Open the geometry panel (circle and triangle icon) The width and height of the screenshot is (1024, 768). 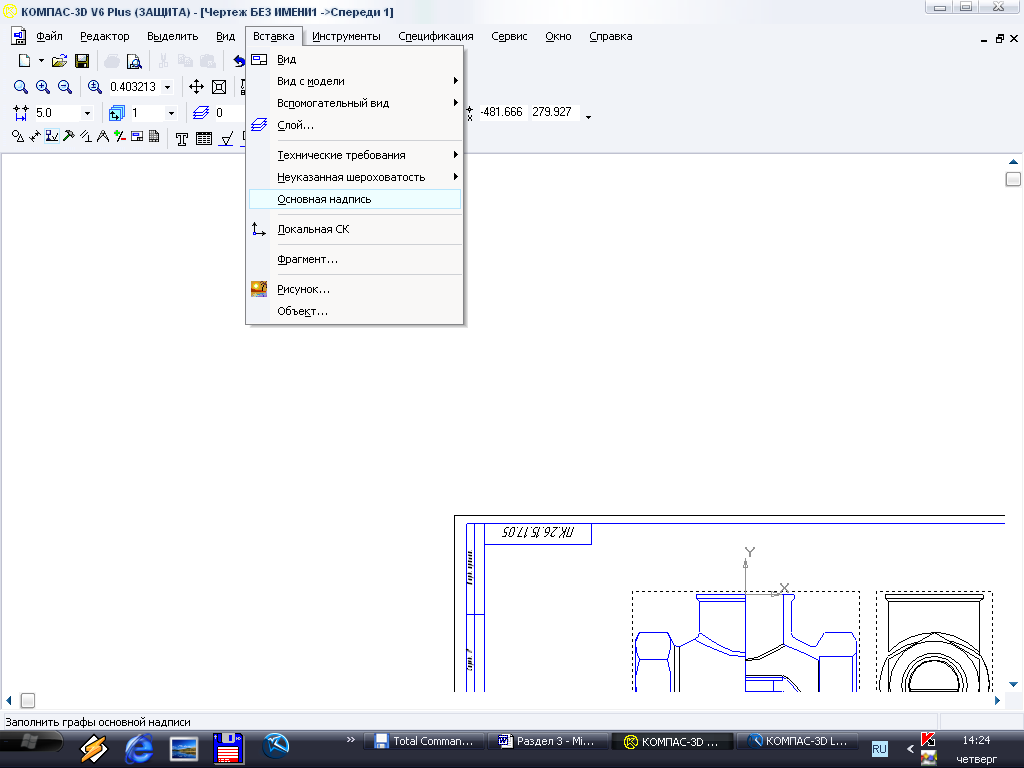18,136
